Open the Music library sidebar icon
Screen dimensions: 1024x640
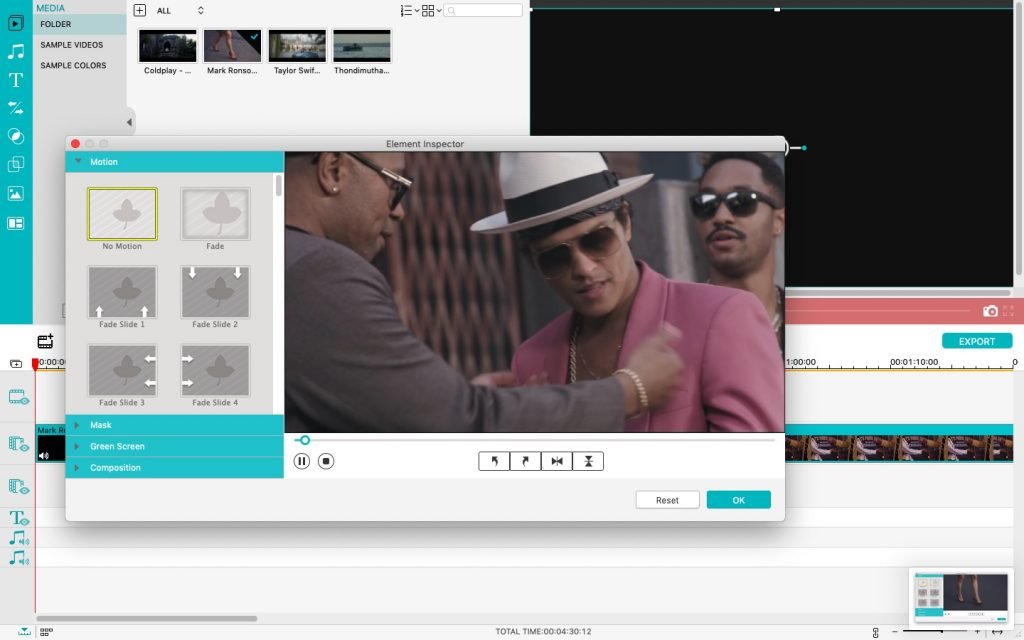(x=16, y=52)
